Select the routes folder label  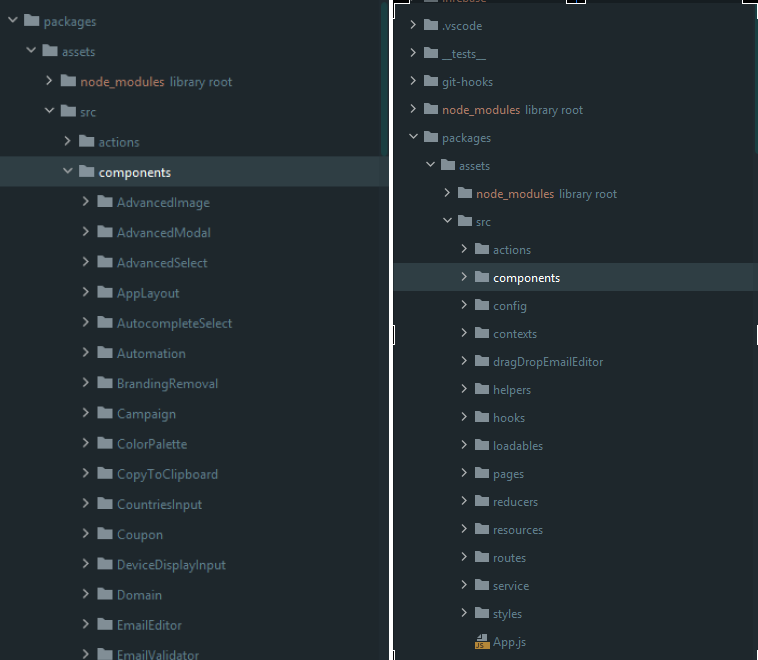[x=509, y=557]
